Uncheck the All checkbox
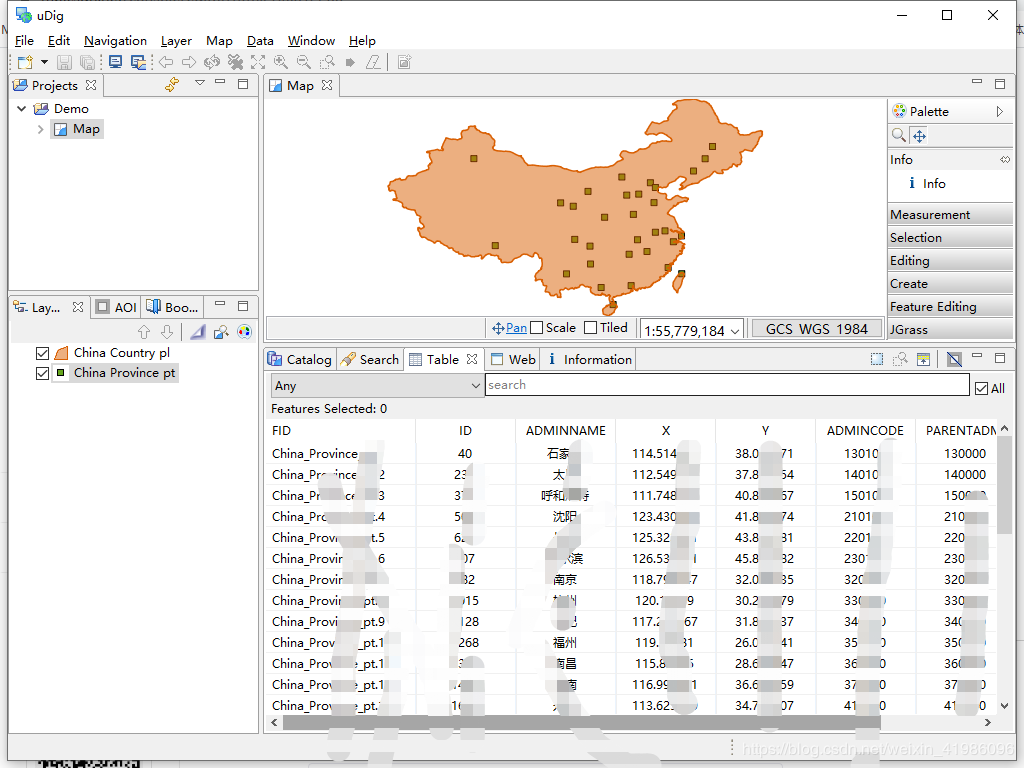This screenshot has height=768, width=1024. [981, 389]
